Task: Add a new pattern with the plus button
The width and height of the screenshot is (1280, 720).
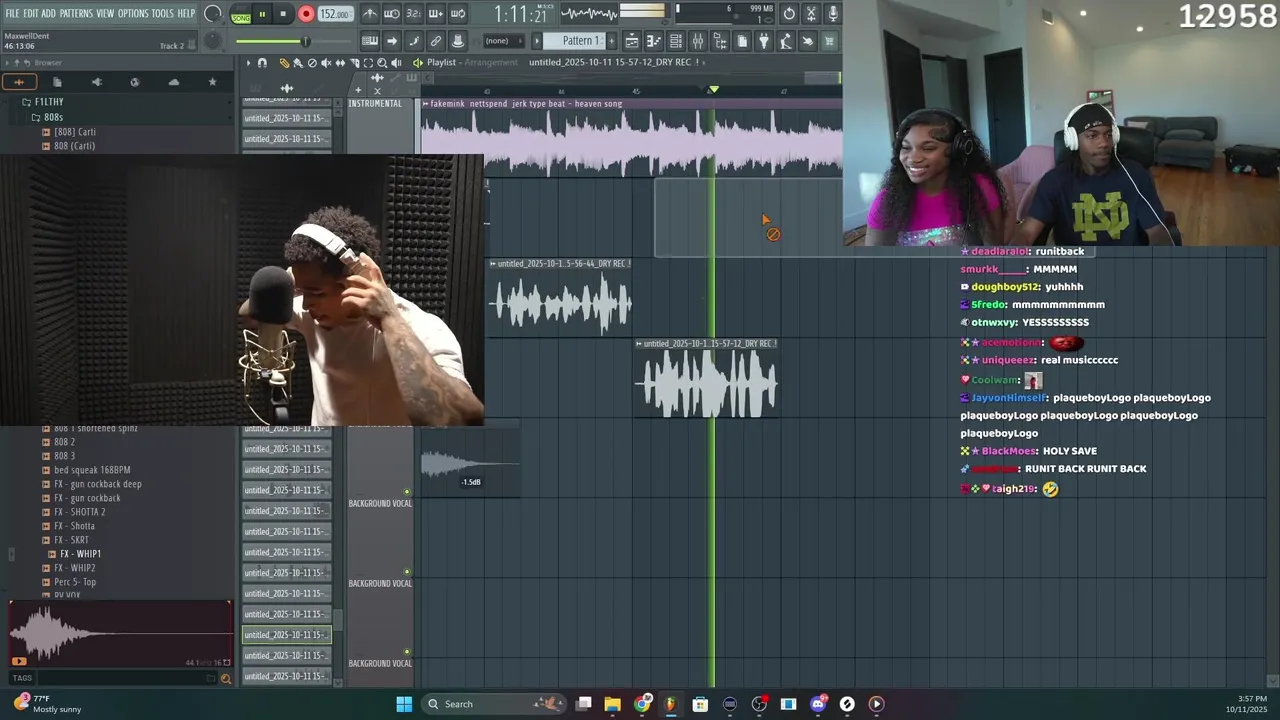Action: click(611, 41)
